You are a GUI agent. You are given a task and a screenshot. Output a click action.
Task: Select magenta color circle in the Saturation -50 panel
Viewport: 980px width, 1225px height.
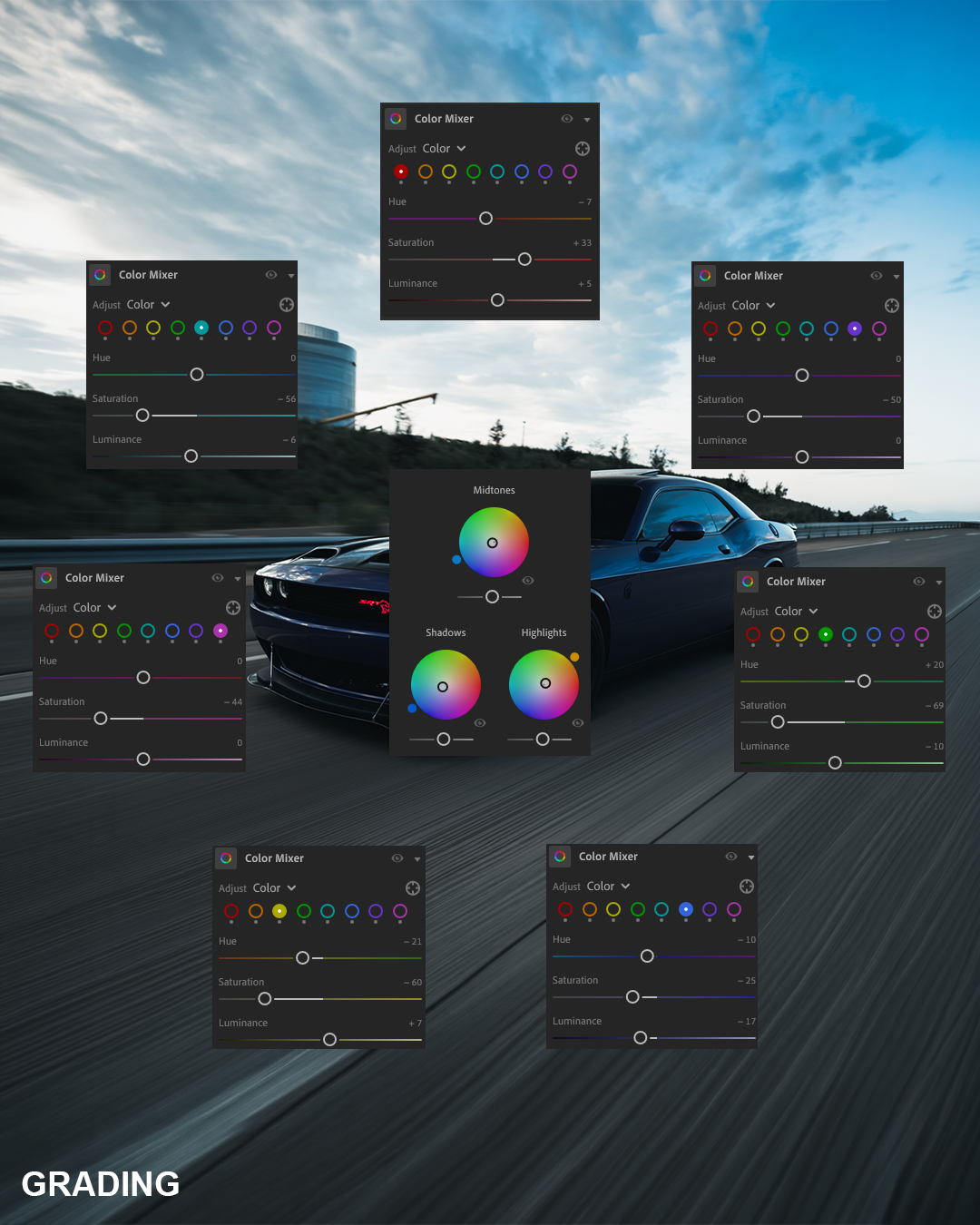879,329
